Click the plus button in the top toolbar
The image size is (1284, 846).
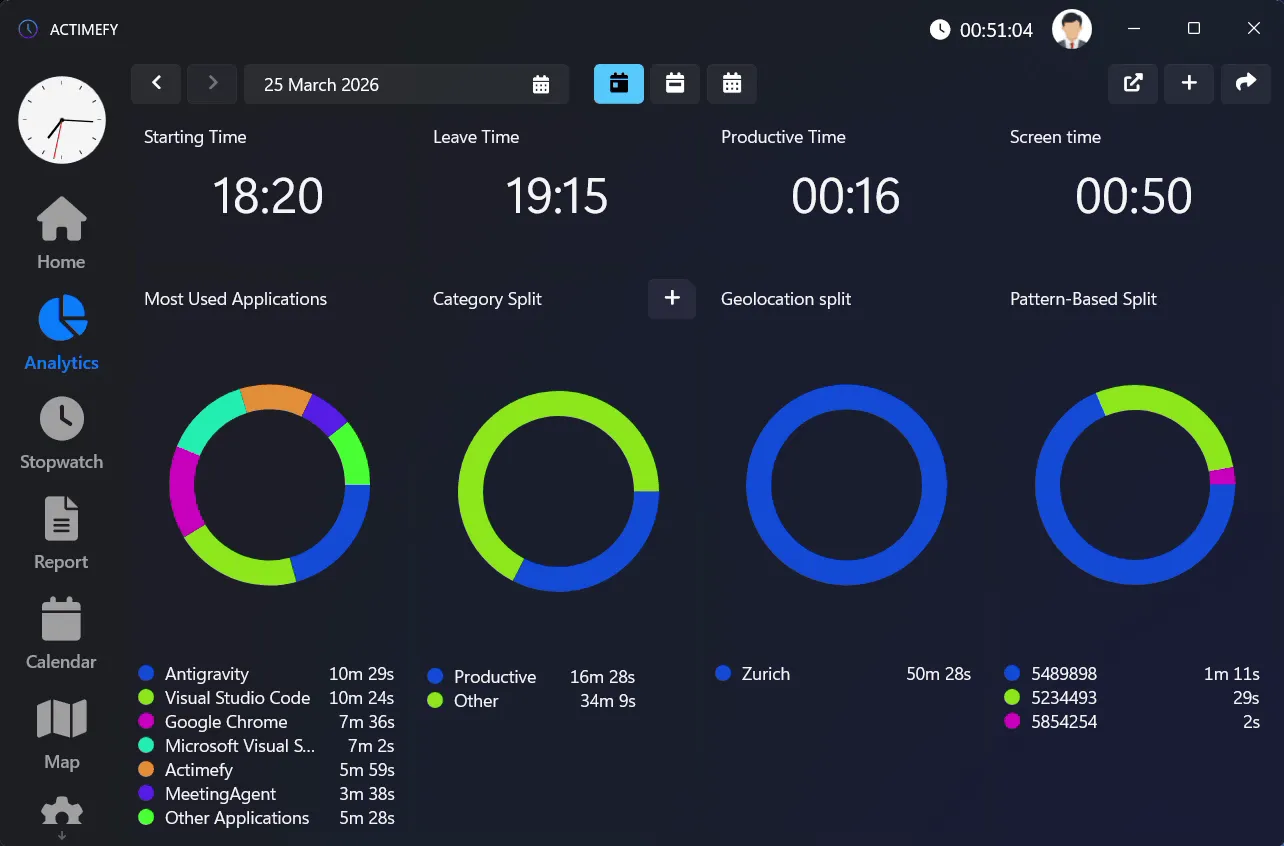click(x=1189, y=84)
